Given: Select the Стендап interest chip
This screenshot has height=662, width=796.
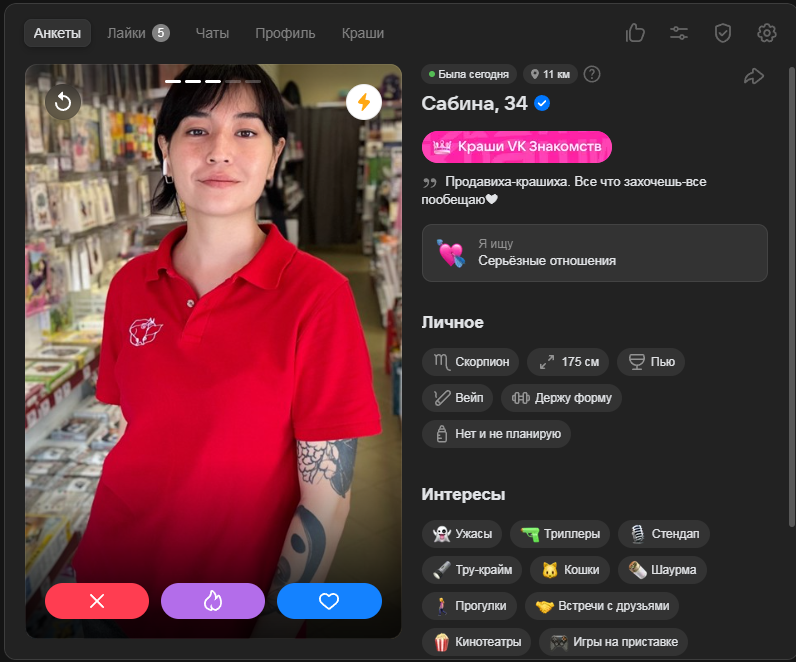Looking at the screenshot, I should point(664,534).
